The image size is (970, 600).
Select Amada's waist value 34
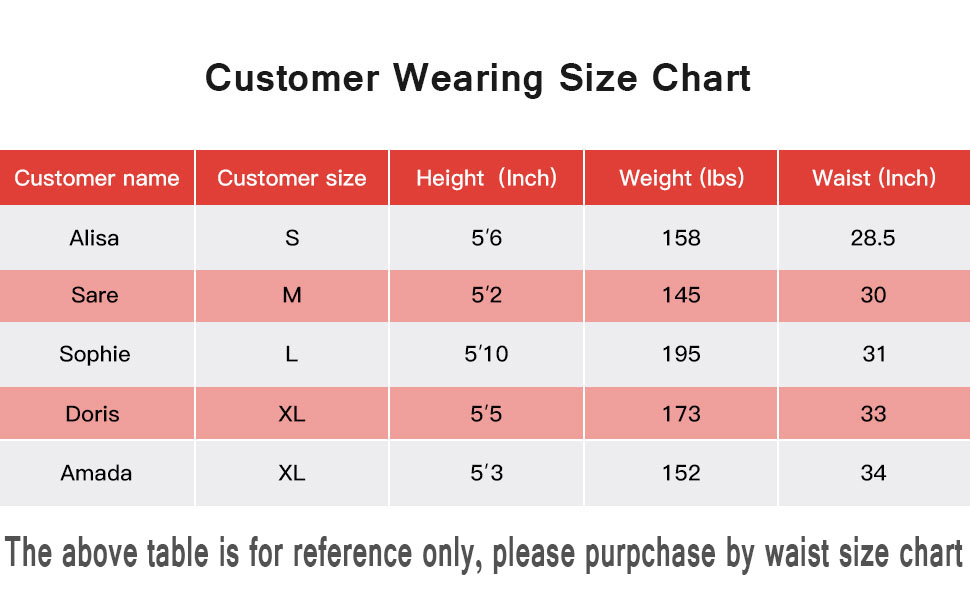click(874, 472)
